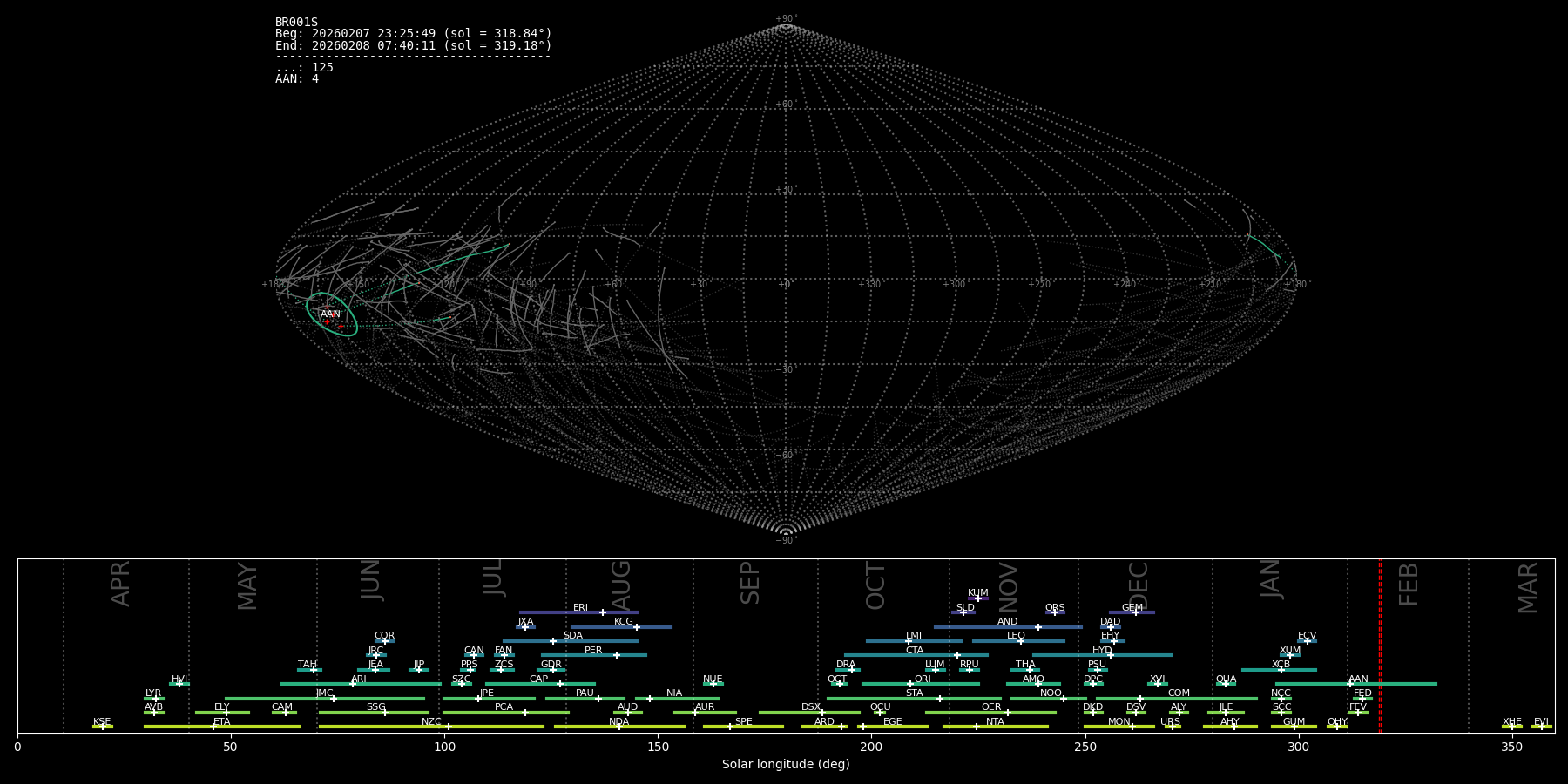Select the URS shower label
The height and width of the screenshot is (784, 1568).
pyautogui.click(x=1170, y=722)
